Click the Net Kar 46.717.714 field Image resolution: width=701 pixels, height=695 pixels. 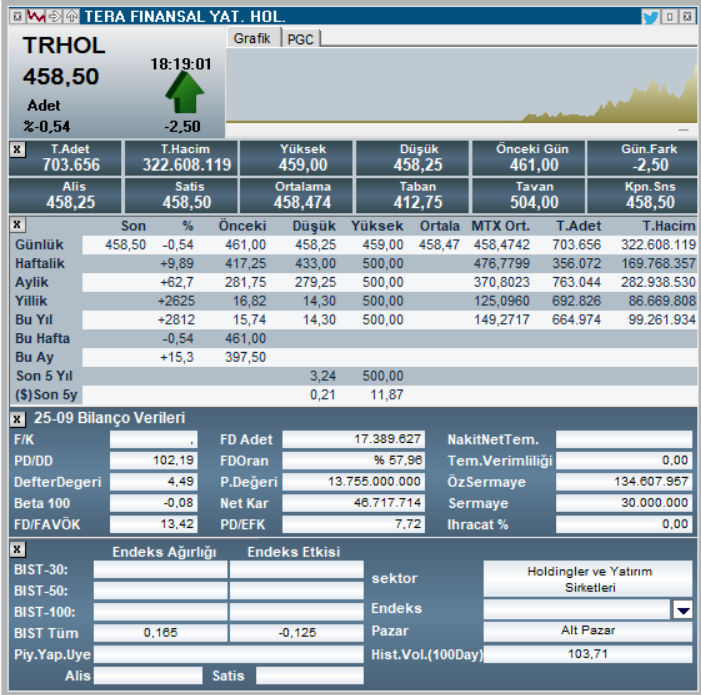[x=353, y=503]
